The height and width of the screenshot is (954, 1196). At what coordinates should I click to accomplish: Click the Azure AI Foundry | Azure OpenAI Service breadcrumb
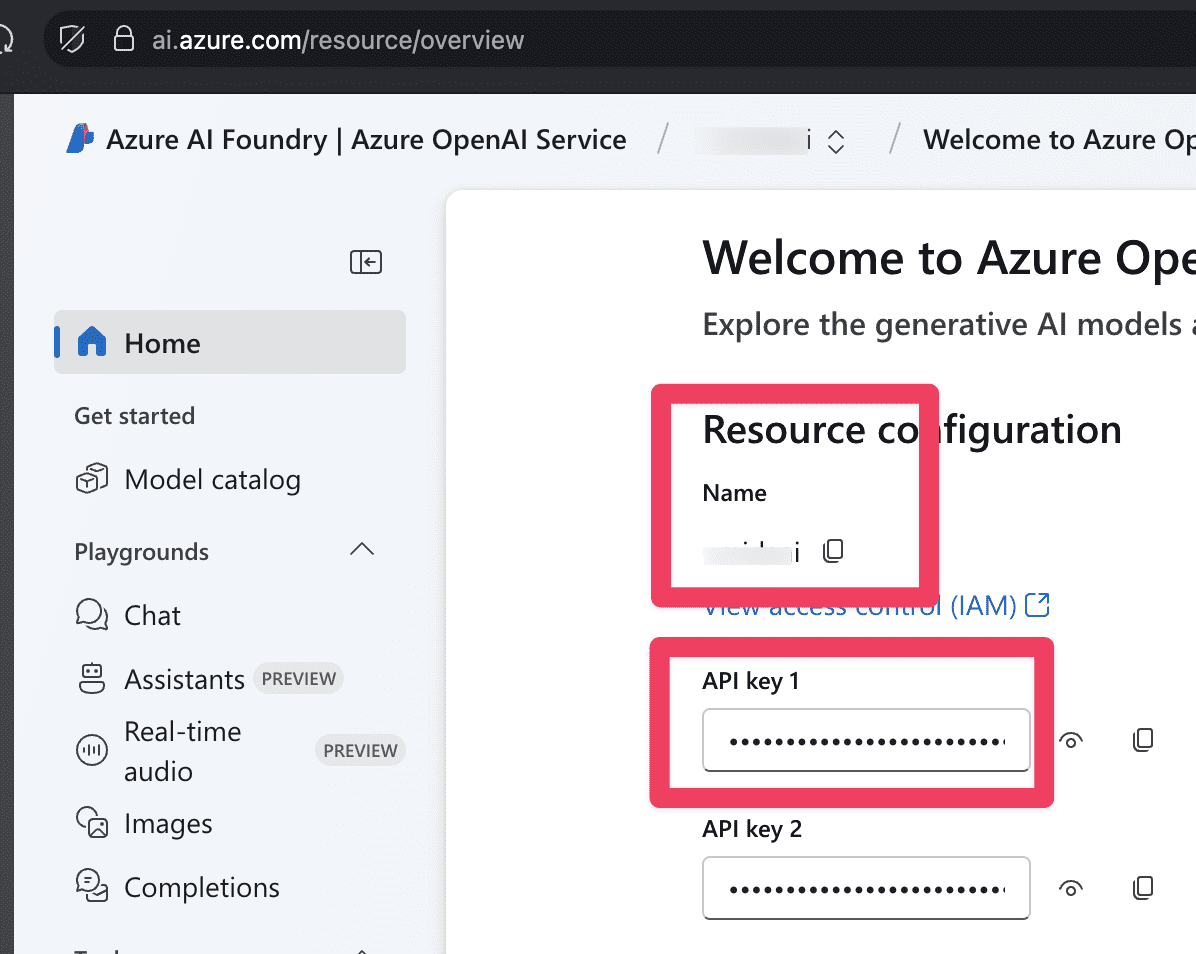[366, 140]
